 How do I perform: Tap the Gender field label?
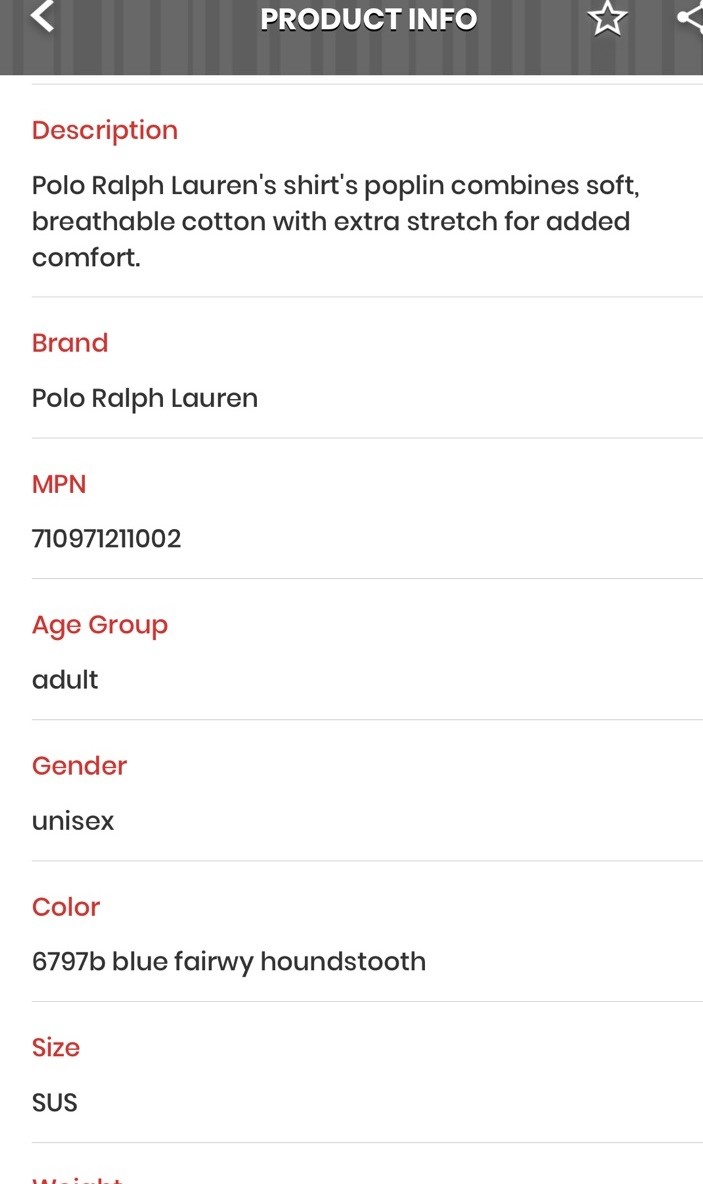coord(79,766)
